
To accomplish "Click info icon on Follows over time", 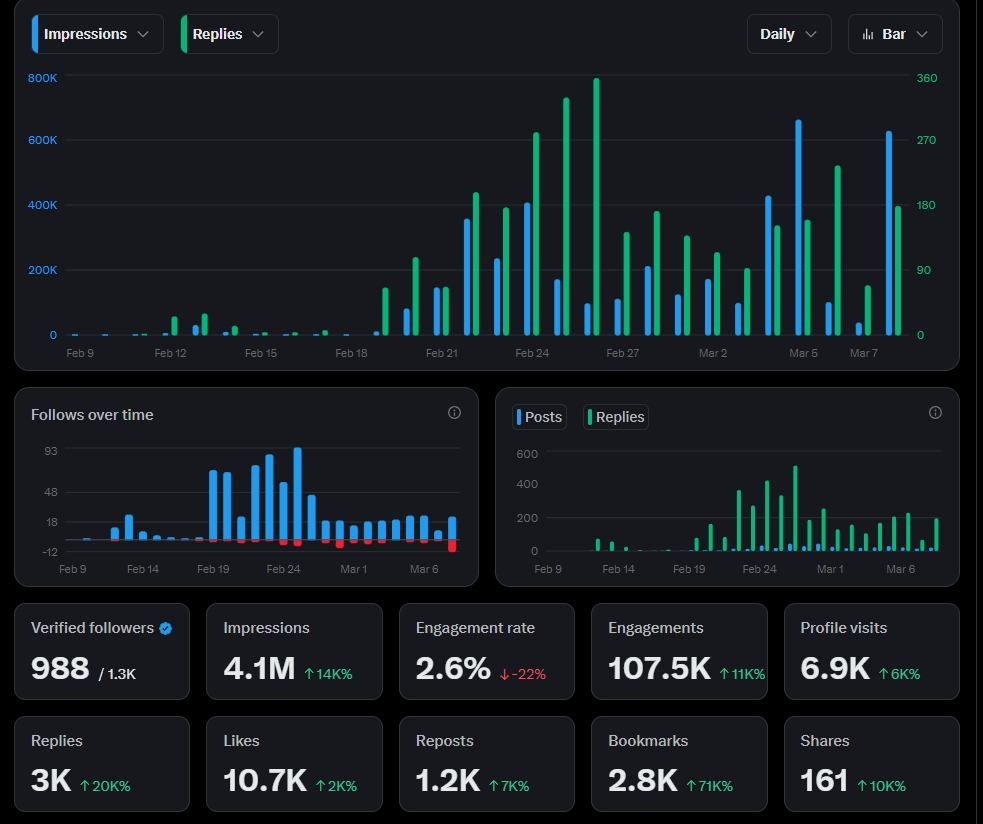I will (455, 413).
